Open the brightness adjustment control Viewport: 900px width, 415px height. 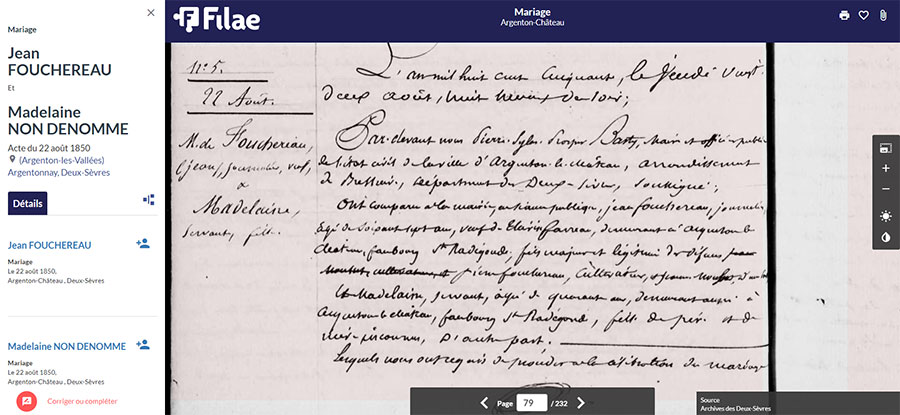(886, 215)
